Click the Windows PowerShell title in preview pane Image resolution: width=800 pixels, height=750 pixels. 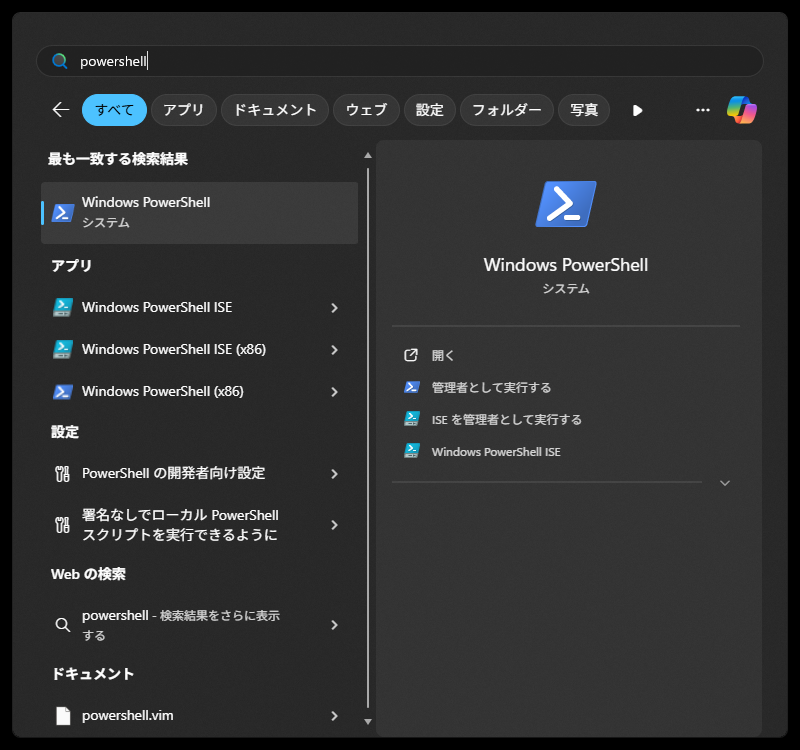pos(566,265)
